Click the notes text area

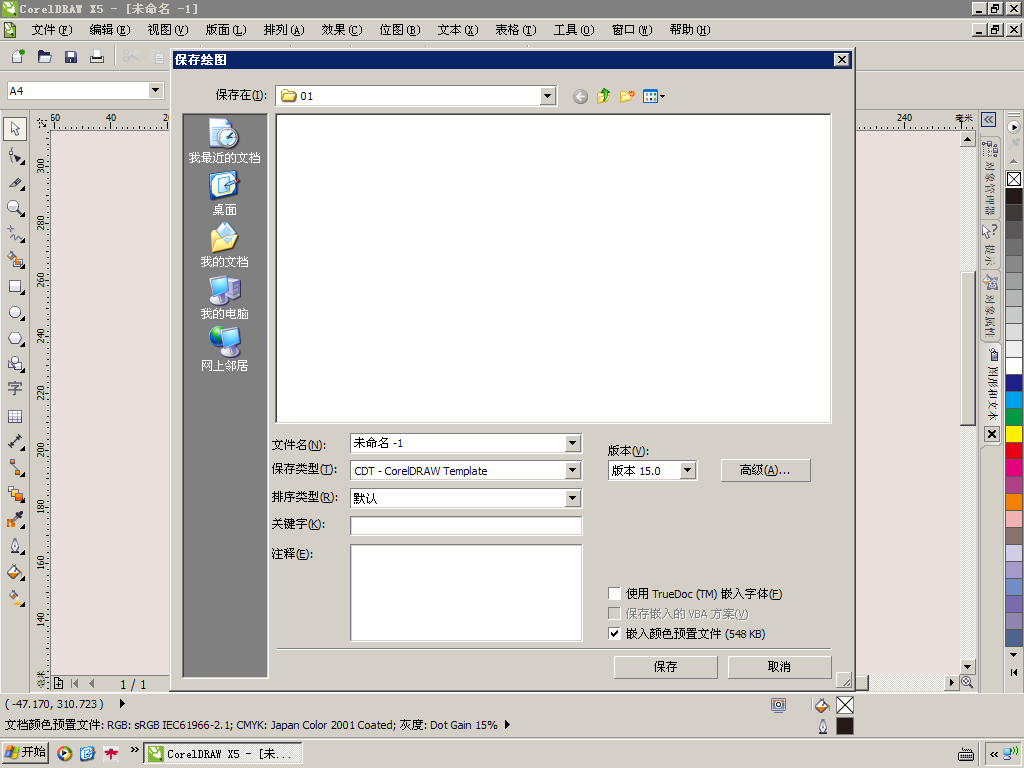pyautogui.click(x=466, y=593)
